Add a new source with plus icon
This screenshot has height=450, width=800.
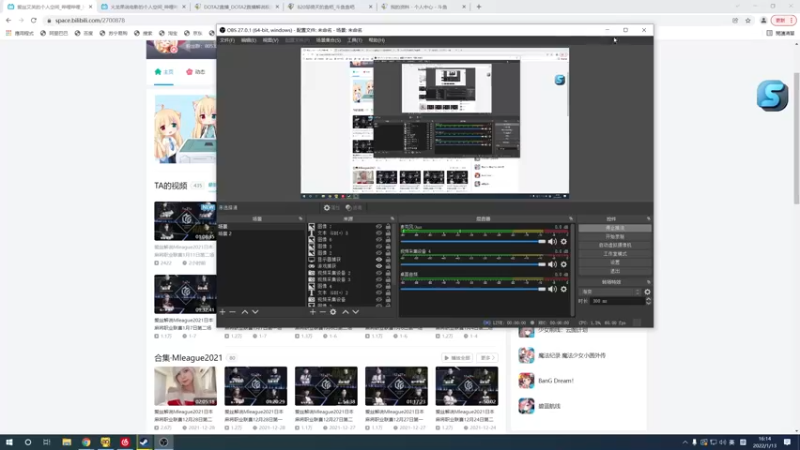click(x=313, y=312)
